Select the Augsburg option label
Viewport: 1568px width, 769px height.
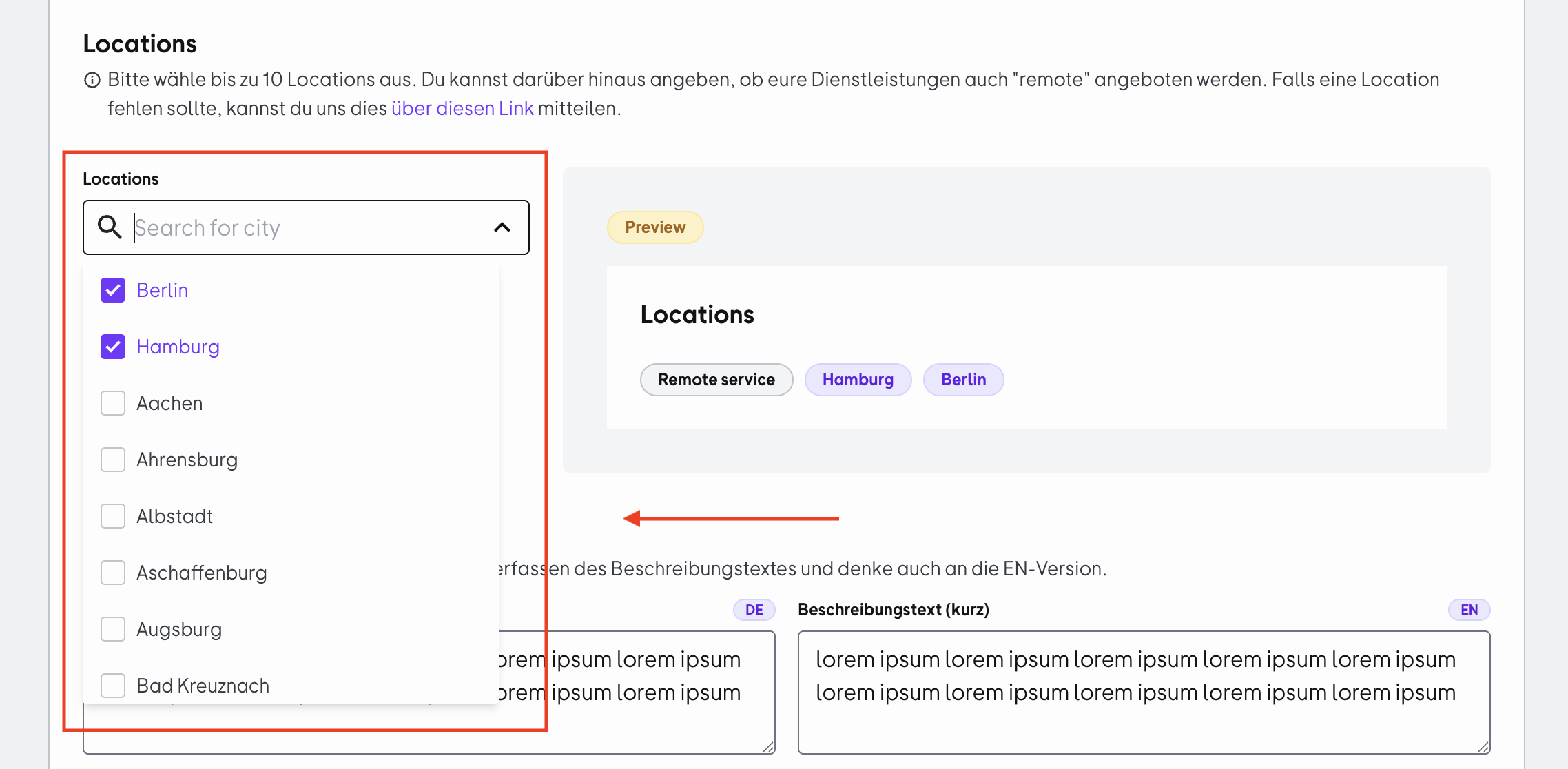coord(179,629)
